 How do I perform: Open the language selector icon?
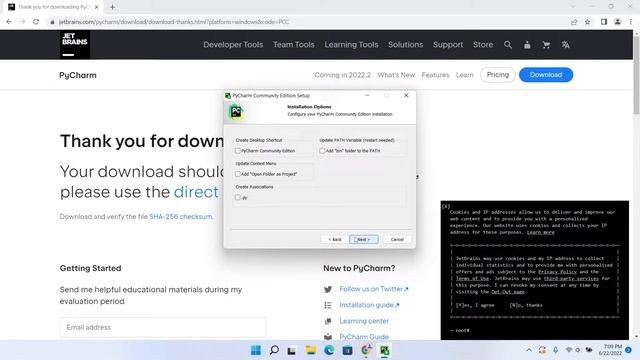tap(565, 45)
